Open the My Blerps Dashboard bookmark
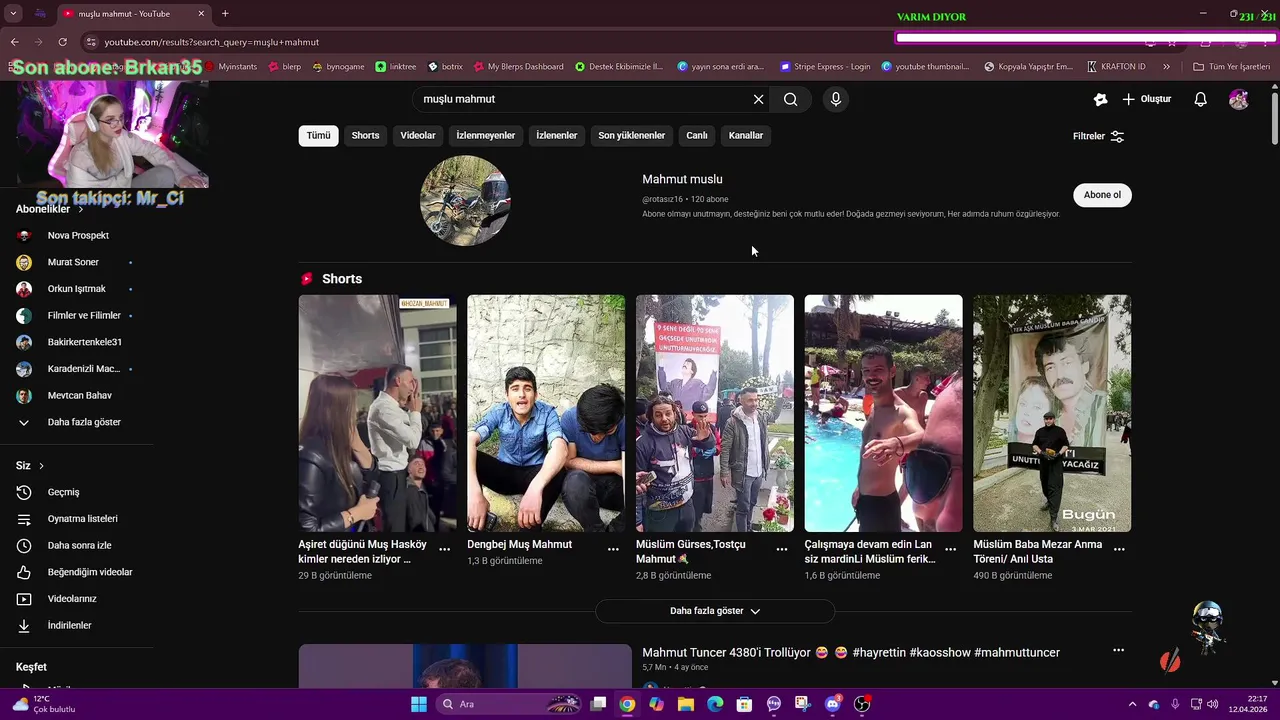1280x720 pixels. [518, 67]
